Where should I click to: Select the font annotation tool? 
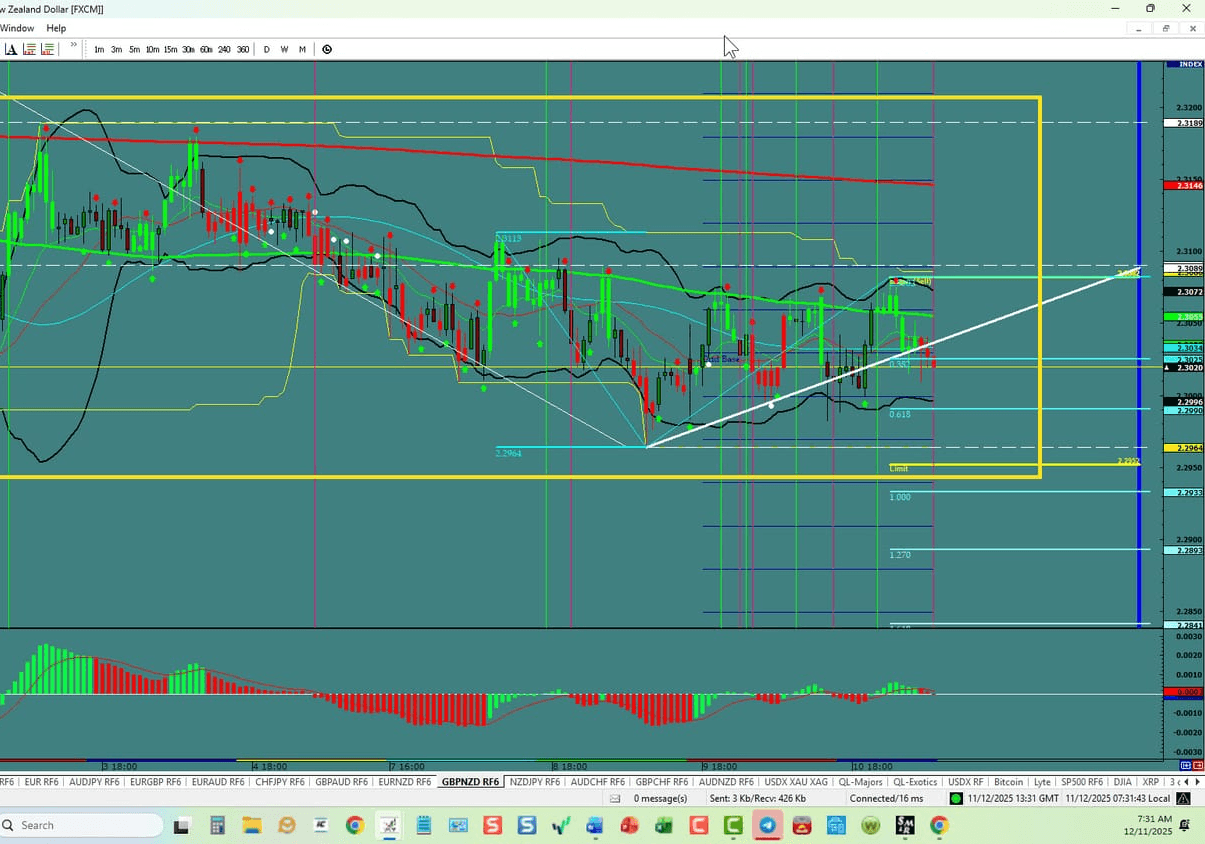pyautogui.click(x=11, y=48)
